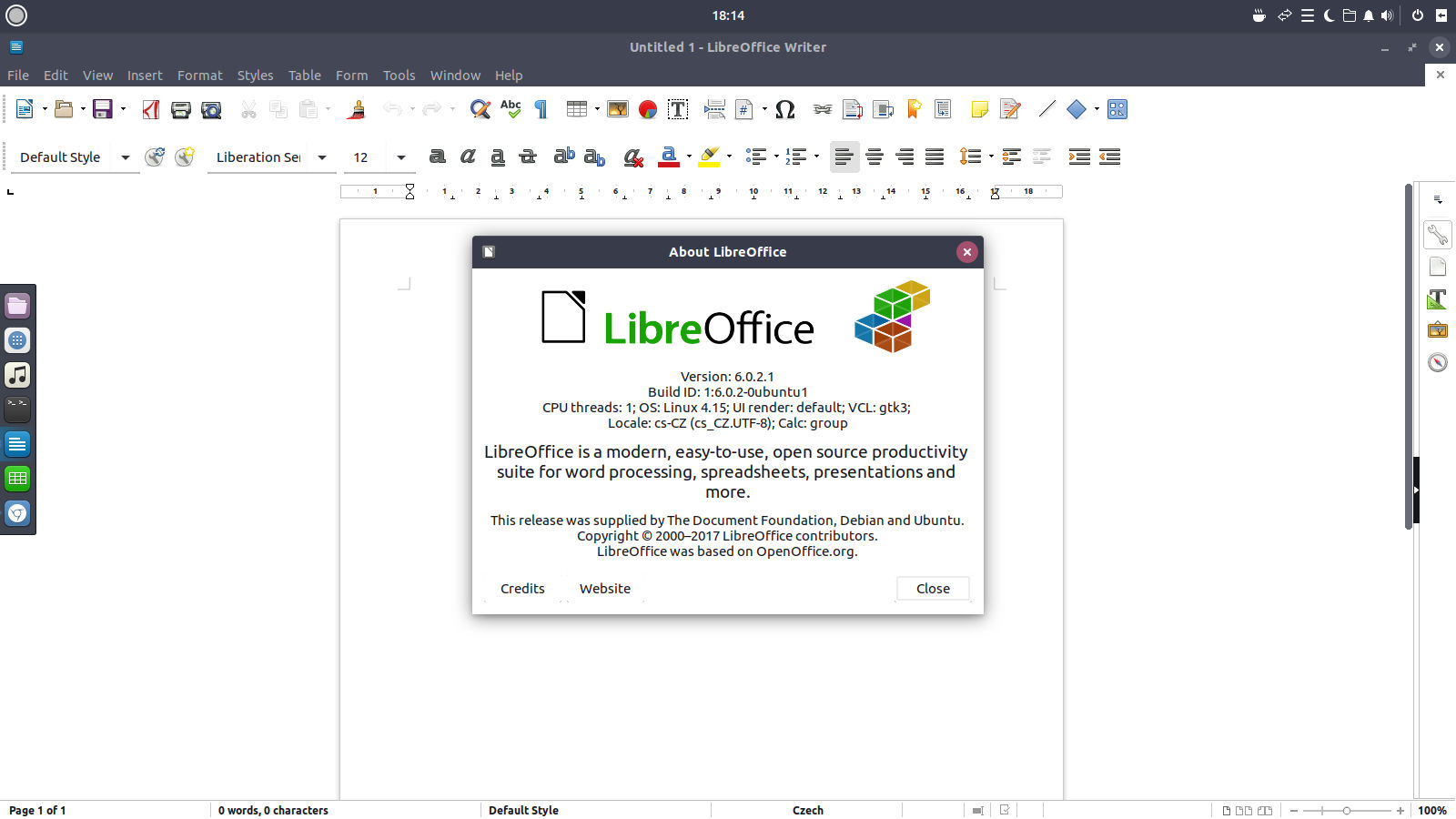Open the Font Color dropdown arrow
The image size is (1456, 819).
pos(689,157)
